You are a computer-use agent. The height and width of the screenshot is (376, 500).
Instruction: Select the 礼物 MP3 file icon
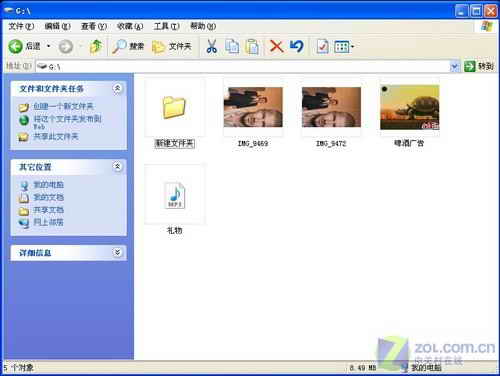pyautogui.click(x=175, y=195)
